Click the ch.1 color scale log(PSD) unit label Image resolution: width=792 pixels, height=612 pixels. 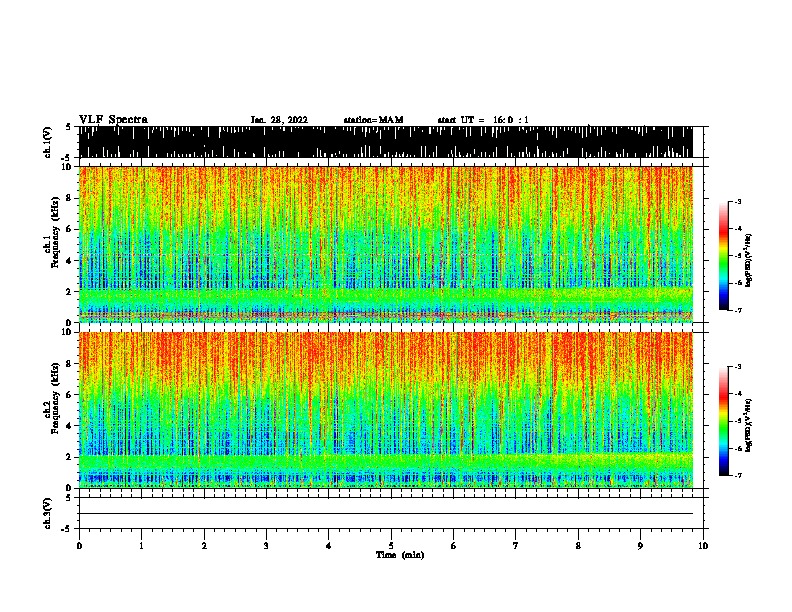[x=749, y=261]
